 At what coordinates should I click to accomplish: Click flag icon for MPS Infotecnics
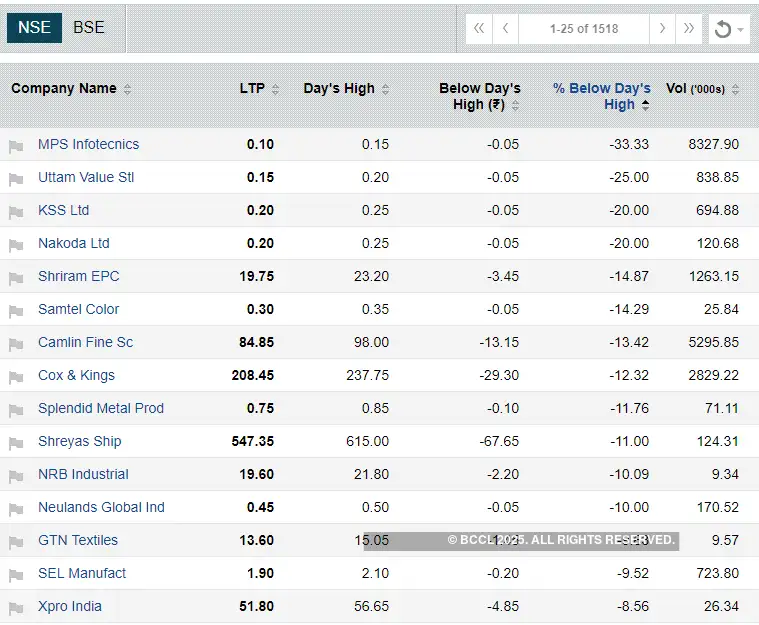[x=16, y=146]
